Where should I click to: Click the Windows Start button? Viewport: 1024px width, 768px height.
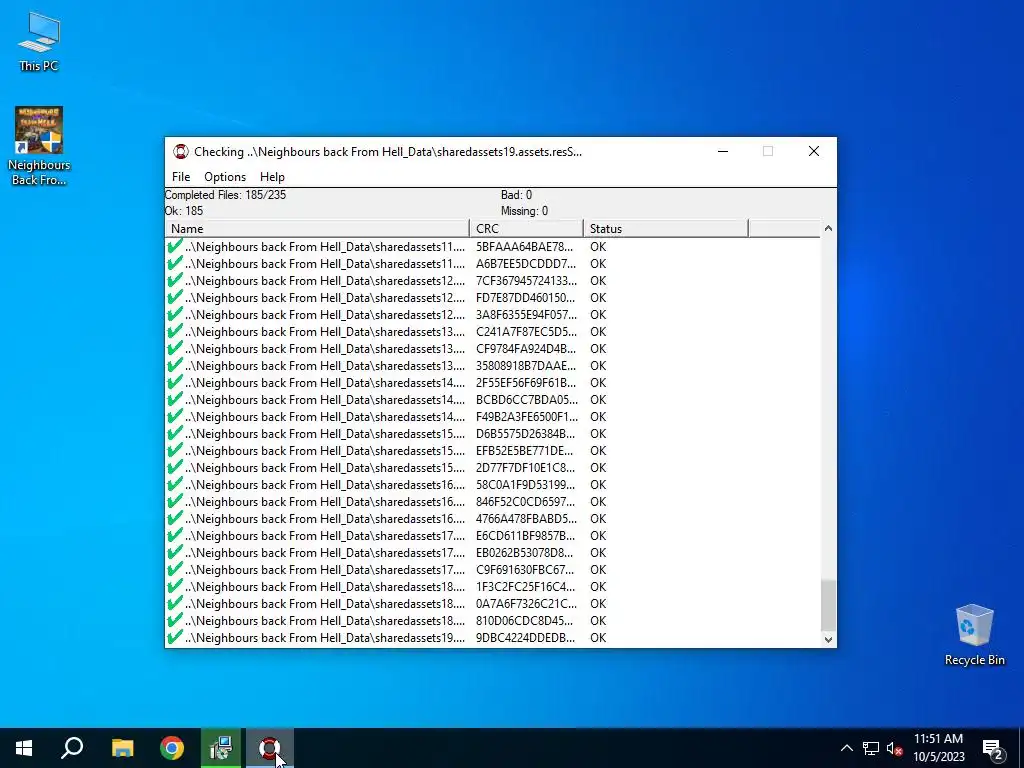(24, 748)
